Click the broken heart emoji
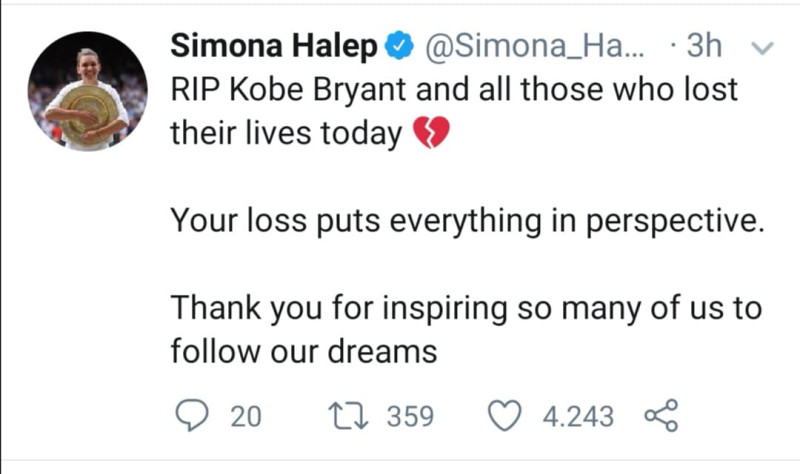Viewport: 800px width, 474px height. coord(431,132)
